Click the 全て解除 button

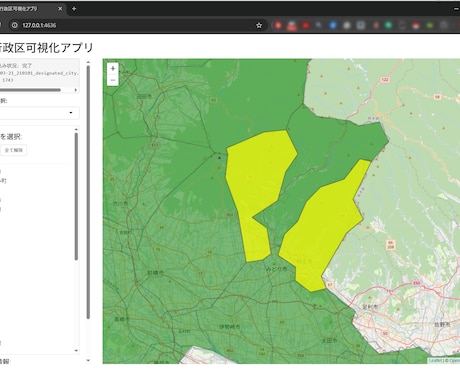click(x=14, y=150)
